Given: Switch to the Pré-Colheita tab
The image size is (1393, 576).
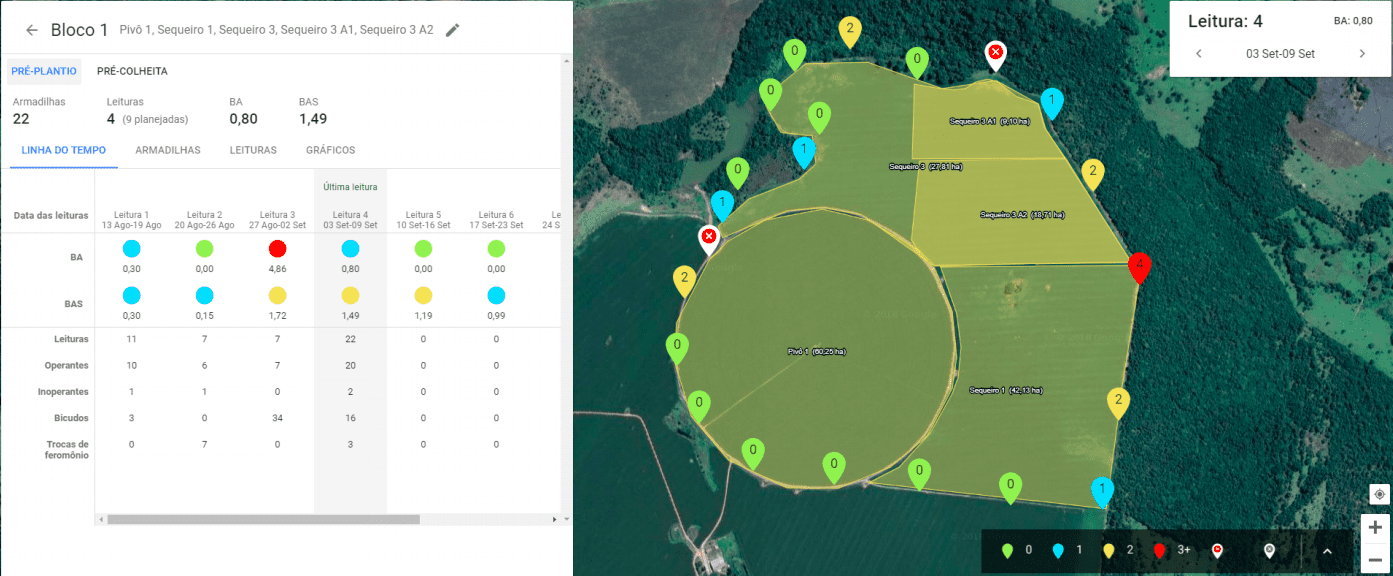Looking at the screenshot, I should tap(132, 72).
